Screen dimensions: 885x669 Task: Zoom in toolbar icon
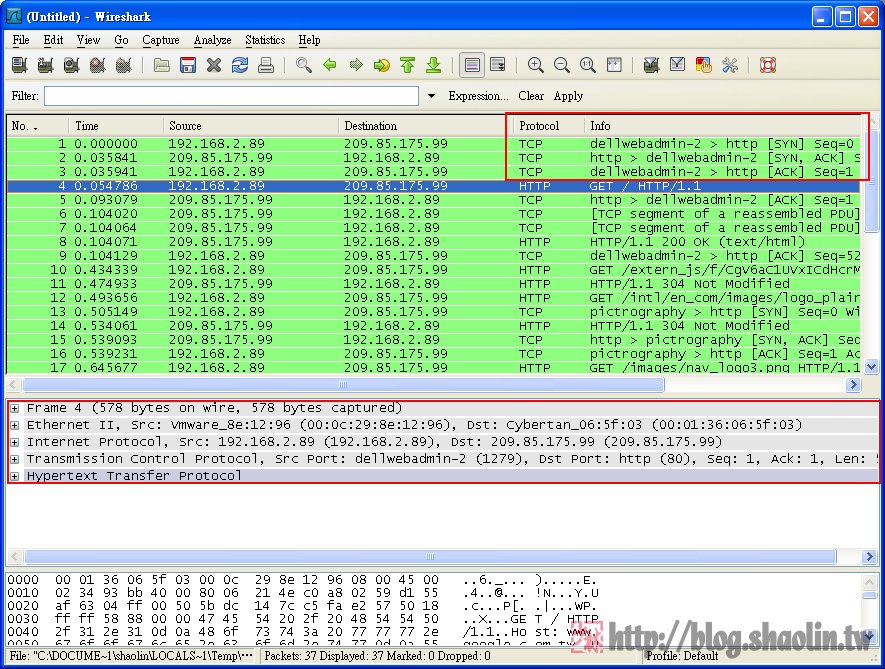[x=536, y=65]
